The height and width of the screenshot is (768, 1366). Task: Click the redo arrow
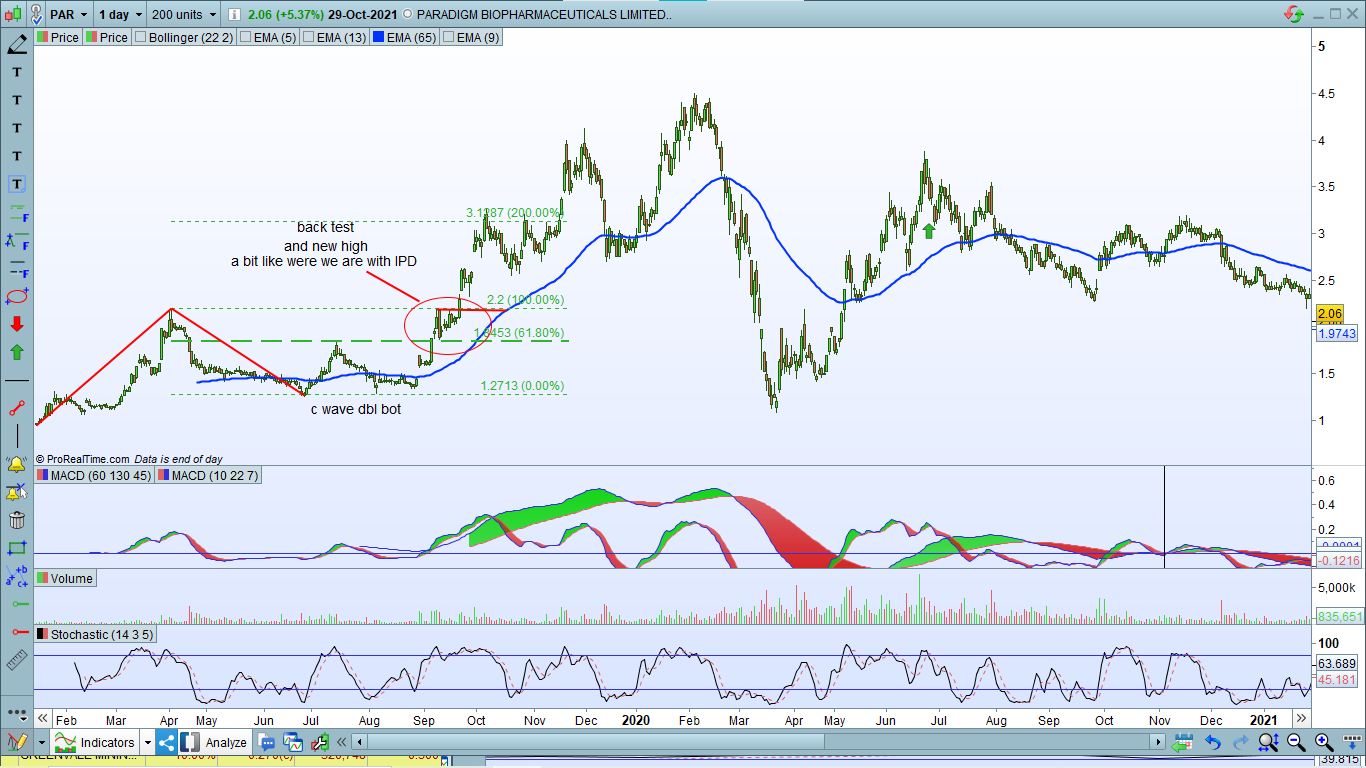point(1240,742)
